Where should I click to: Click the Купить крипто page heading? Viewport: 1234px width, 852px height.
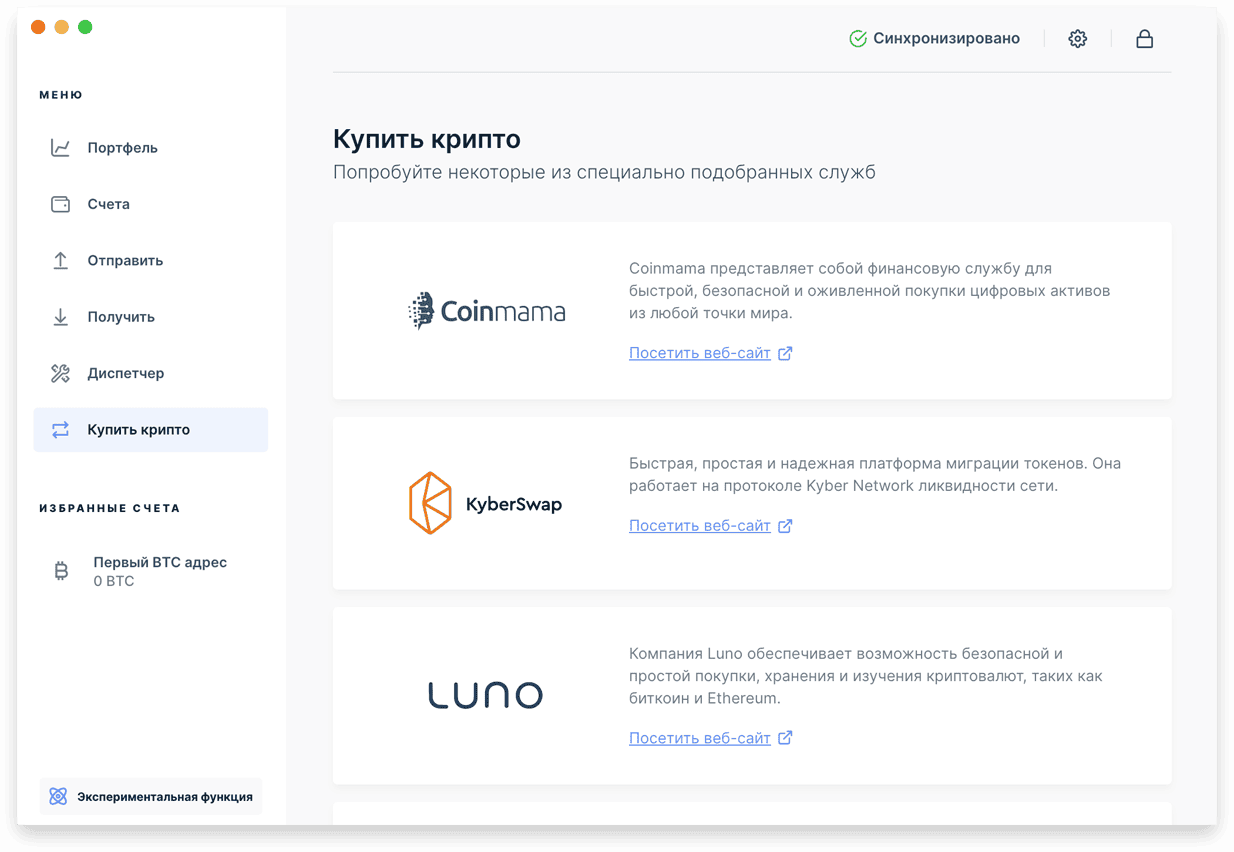tap(427, 139)
